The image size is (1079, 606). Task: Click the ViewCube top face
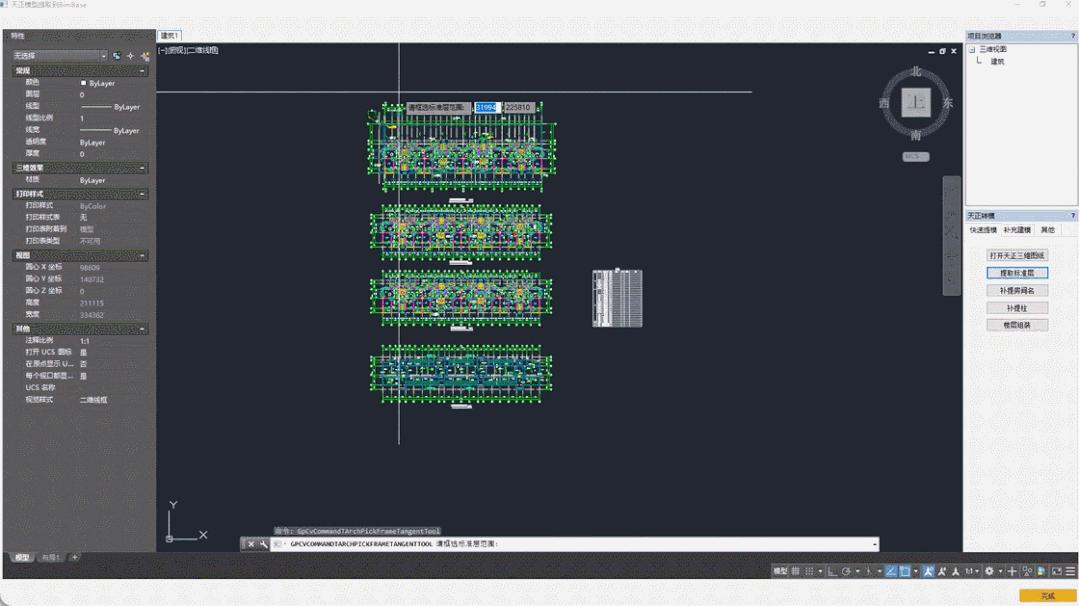tap(916, 102)
